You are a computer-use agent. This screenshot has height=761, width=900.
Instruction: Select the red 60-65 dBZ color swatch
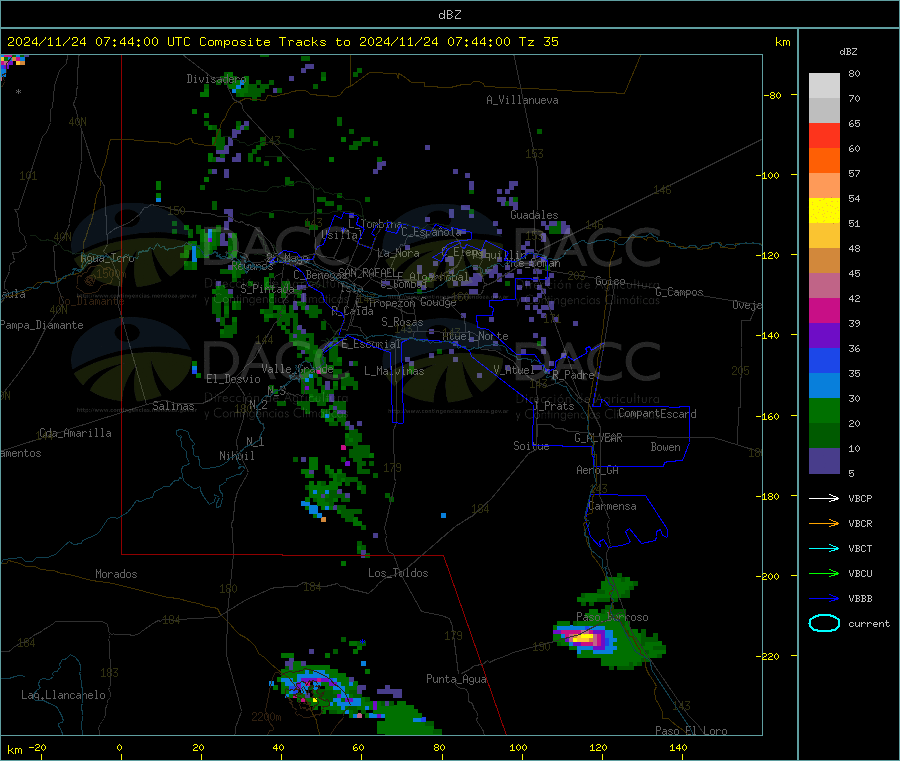point(824,135)
